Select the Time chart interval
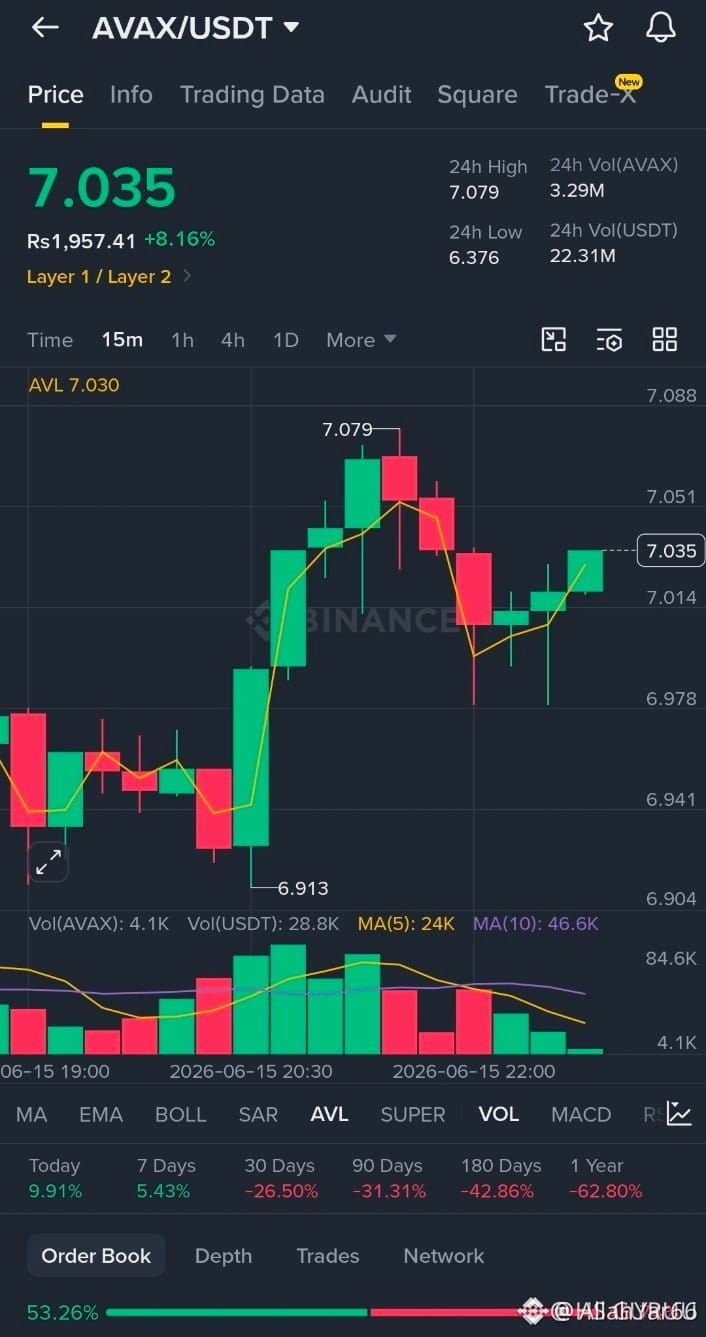The width and height of the screenshot is (706, 1337). [50, 340]
